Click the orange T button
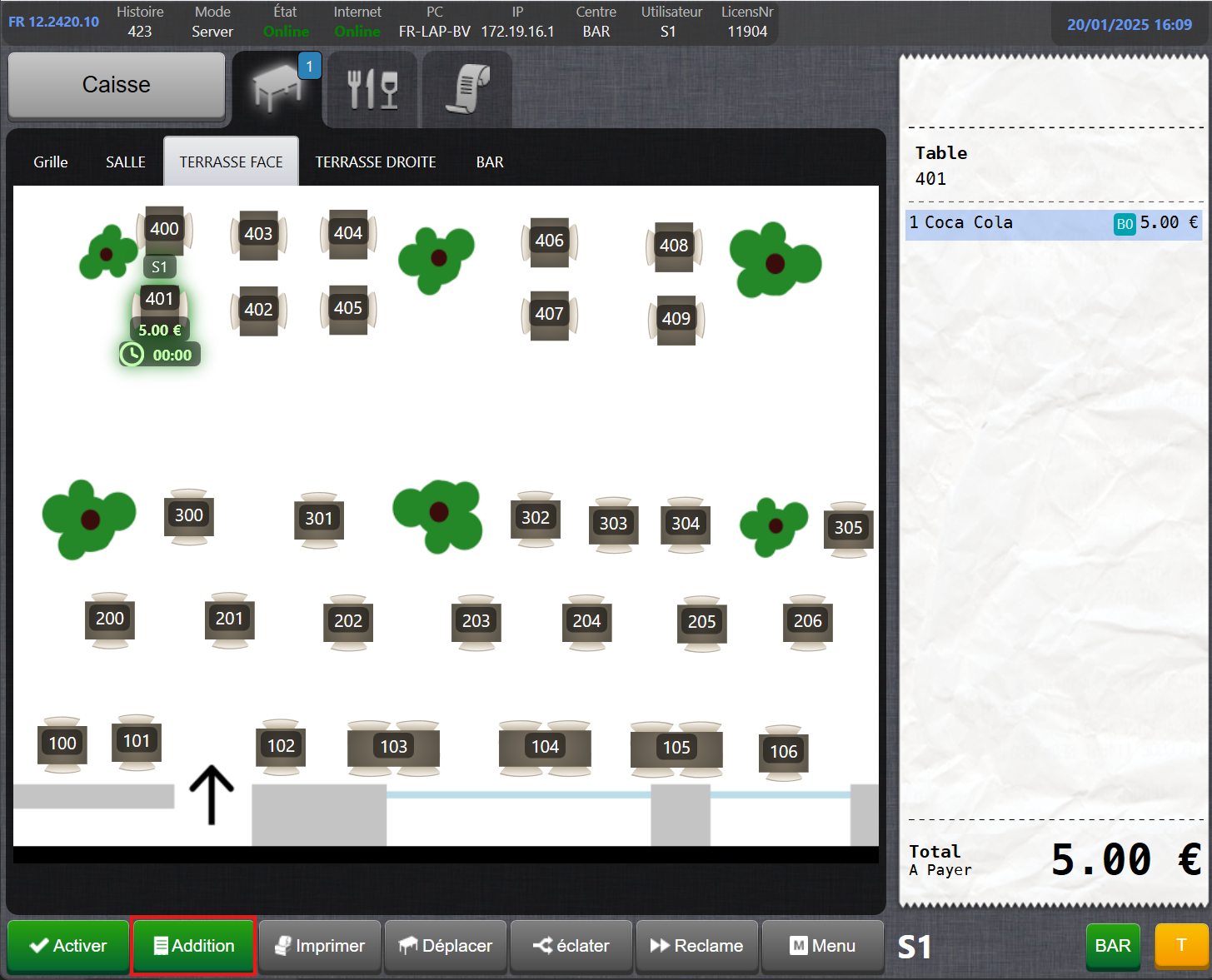This screenshot has width=1212, height=980. point(1180,945)
